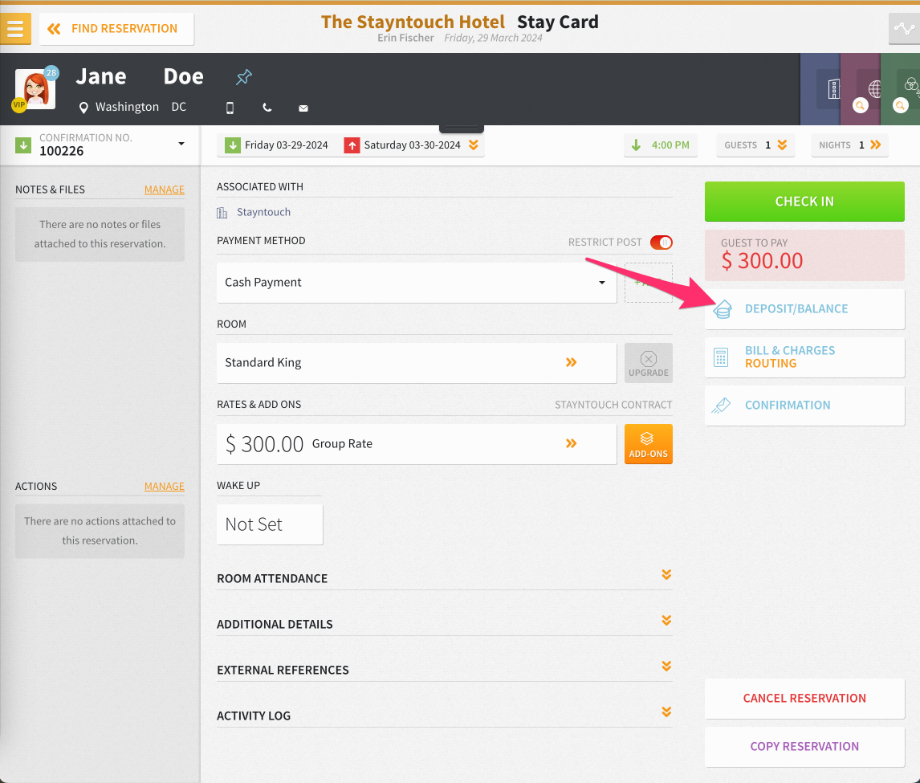Click the Saturday 03-30-2024 departure date
Image resolution: width=920 pixels, height=783 pixels.
click(412, 145)
